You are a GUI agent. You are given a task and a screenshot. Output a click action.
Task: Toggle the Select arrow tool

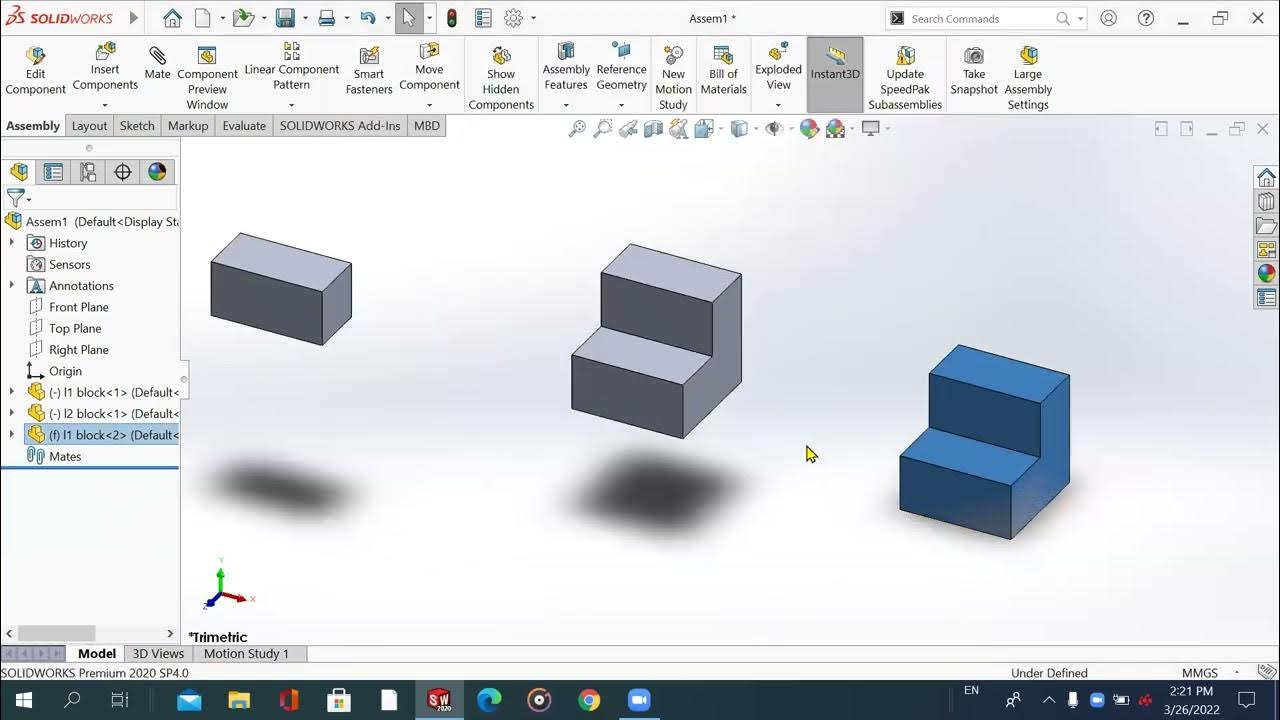(x=409, y=18)
